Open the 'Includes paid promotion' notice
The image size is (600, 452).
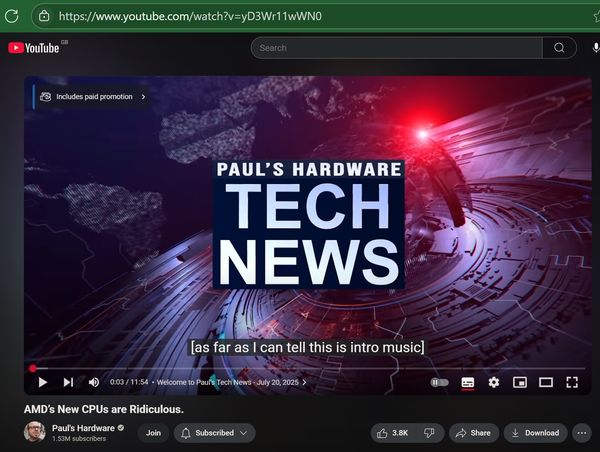click(x=93, y=97)
